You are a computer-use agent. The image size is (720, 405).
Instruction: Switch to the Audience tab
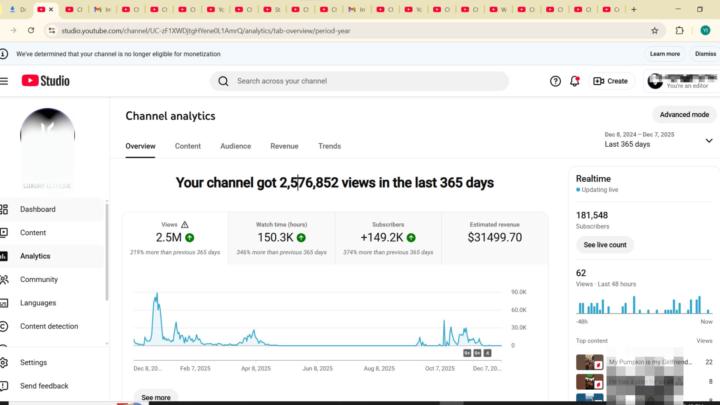coord(236,146)
